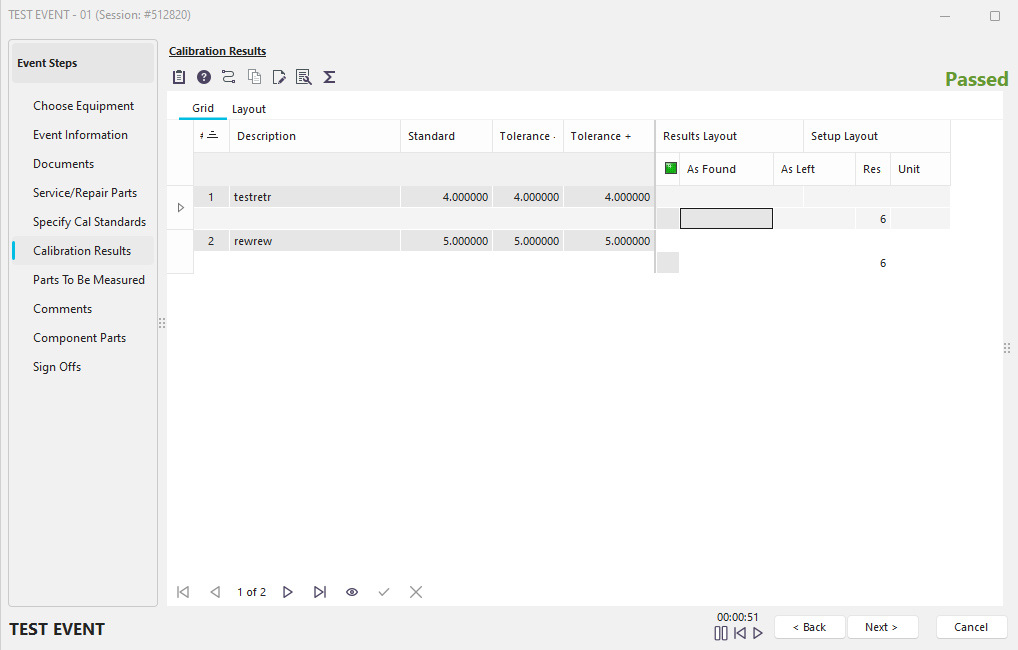
Task: Click the Next > button
Action: coord(881,627)
